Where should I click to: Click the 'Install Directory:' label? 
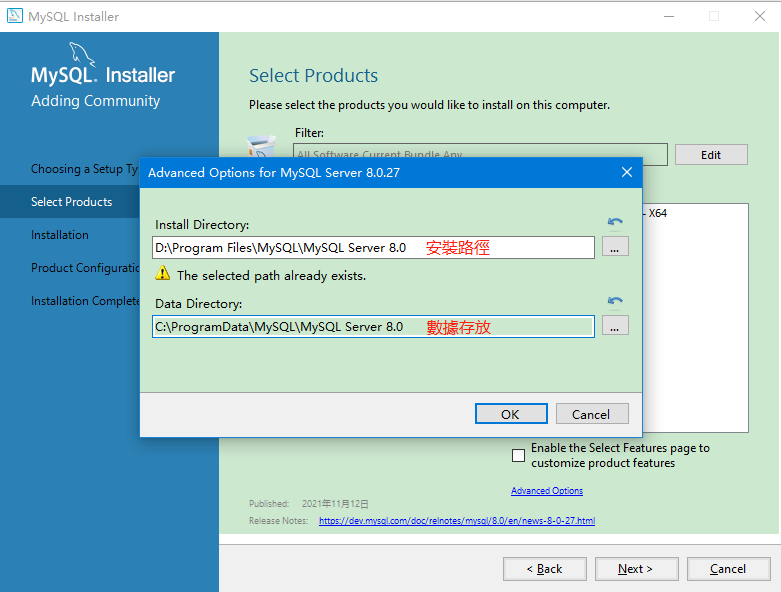[202, 225]
